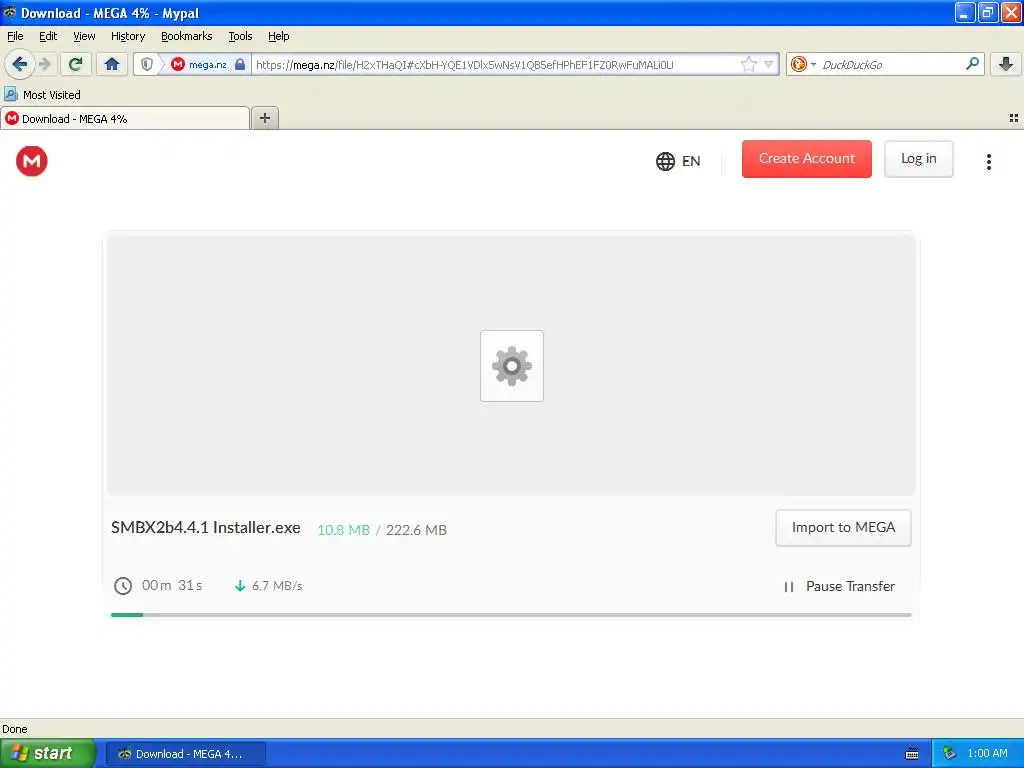Viewport: 1024px width, 768px height.
Task: Click the system tray network icon
Action: point(950,754)
